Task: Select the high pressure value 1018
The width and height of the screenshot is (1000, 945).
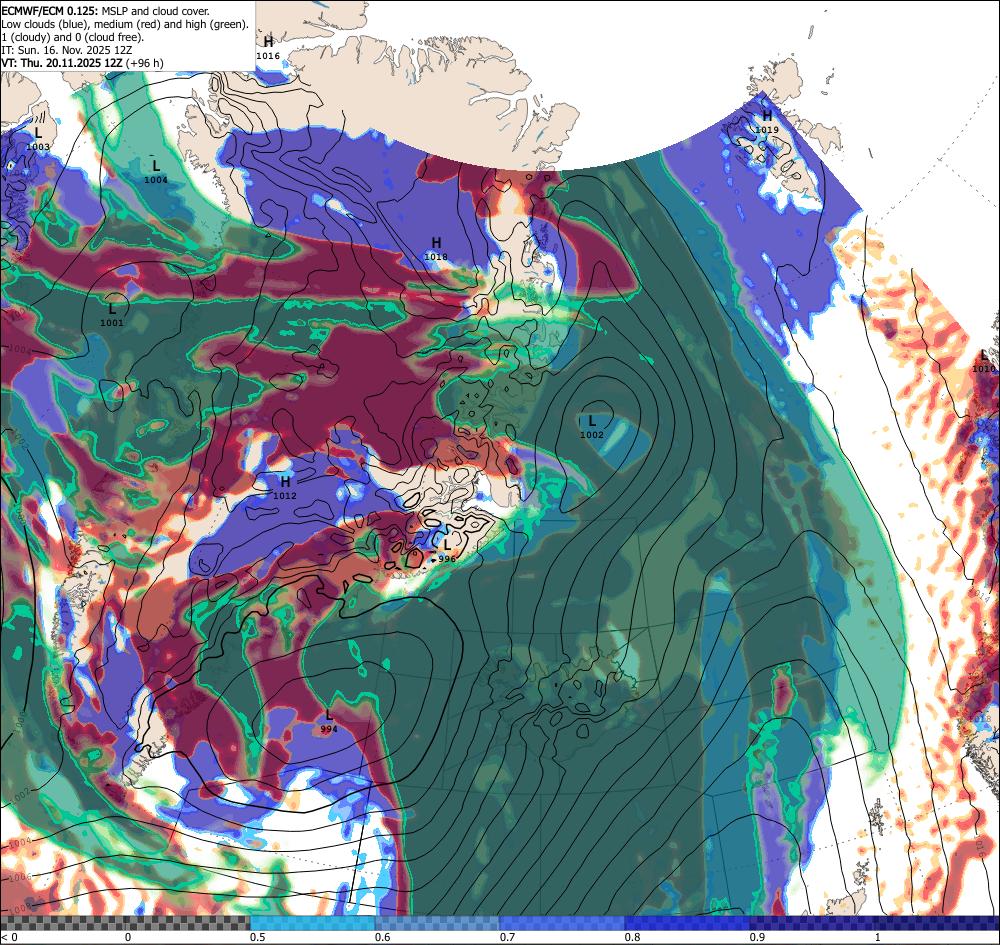Action: [436, 257]
